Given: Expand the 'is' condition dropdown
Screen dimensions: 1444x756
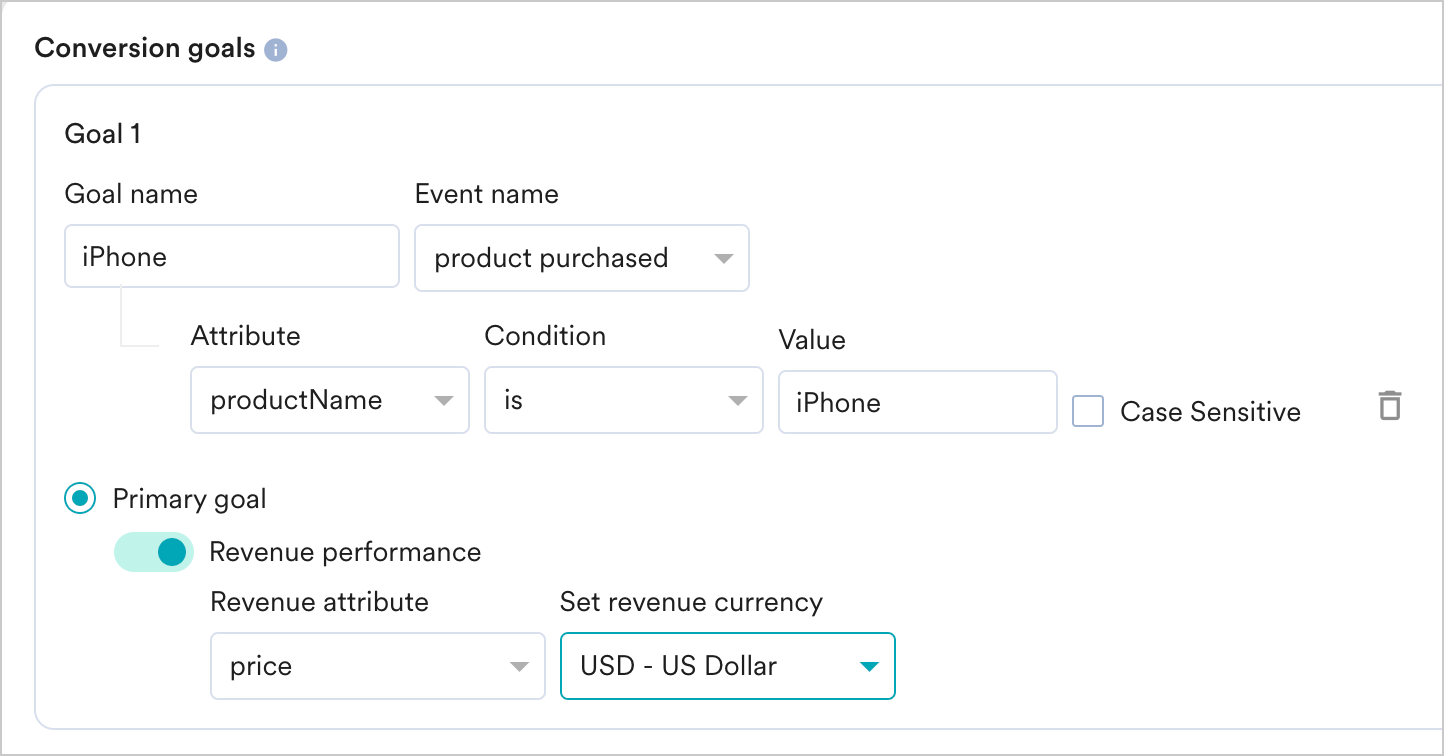Looking at the screenshot, I should coord(623,401).
